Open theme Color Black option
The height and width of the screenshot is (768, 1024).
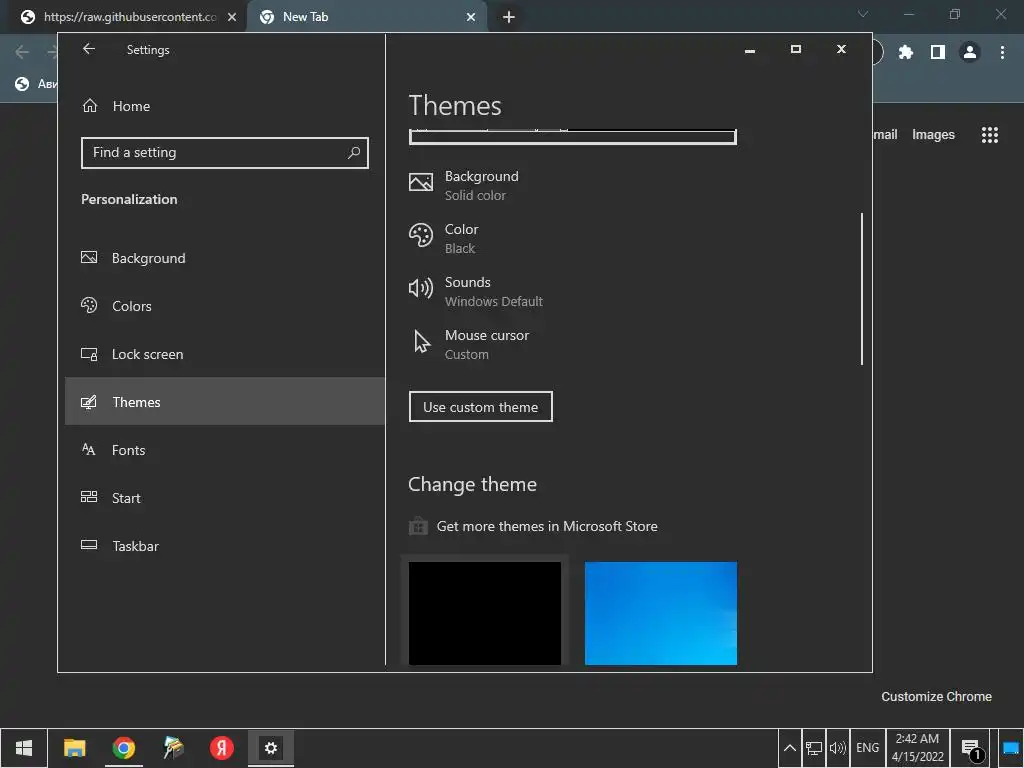[444, 238]
